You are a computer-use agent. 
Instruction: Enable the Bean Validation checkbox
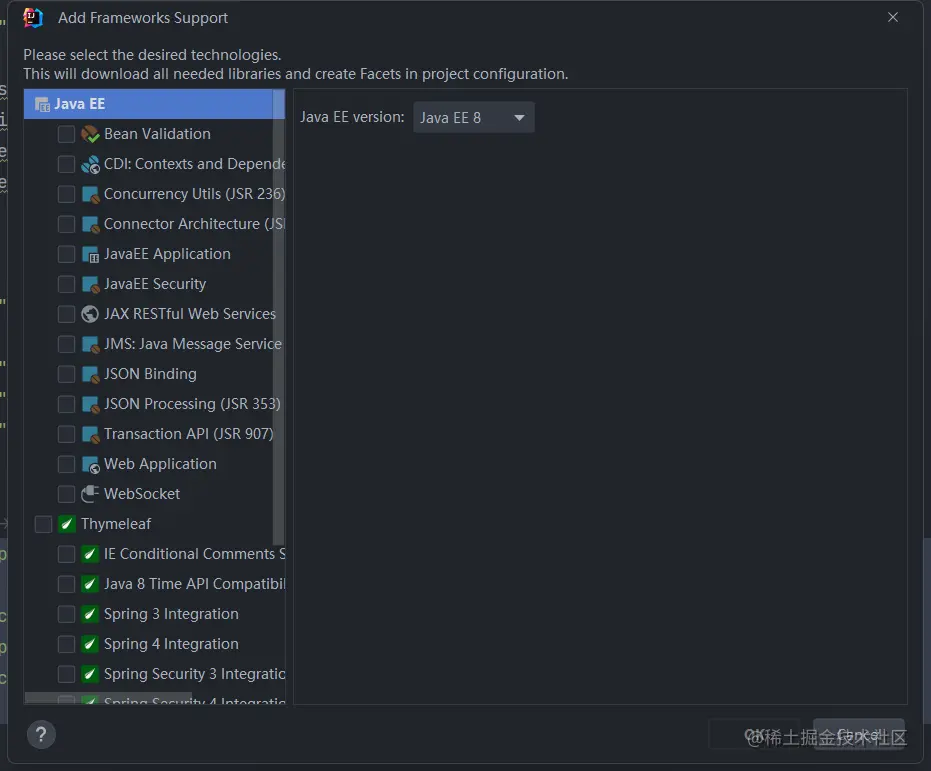click(x=66, y=134)
